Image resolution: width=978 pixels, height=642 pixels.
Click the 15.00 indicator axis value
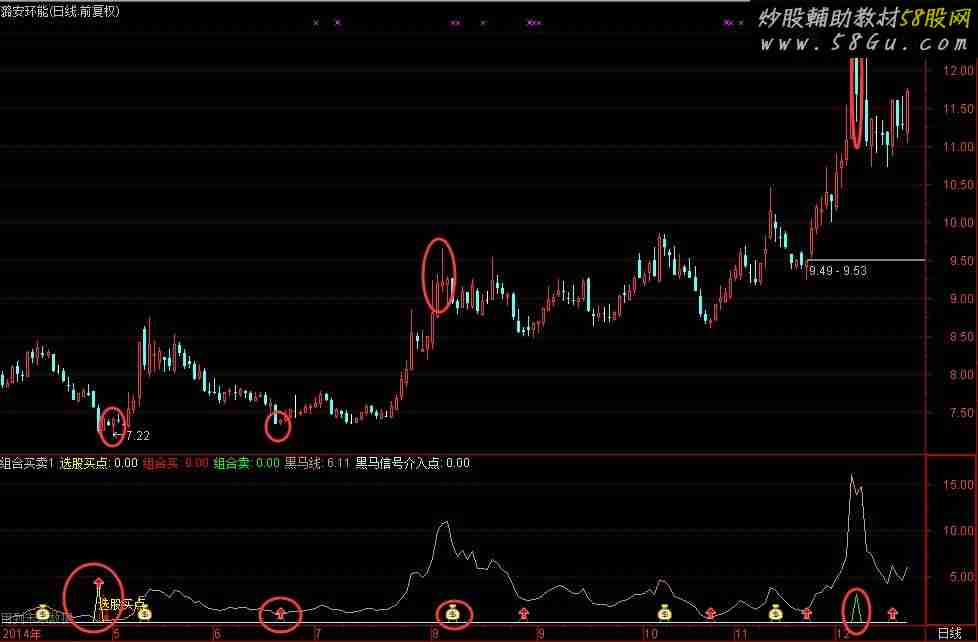tap(958, 485)
